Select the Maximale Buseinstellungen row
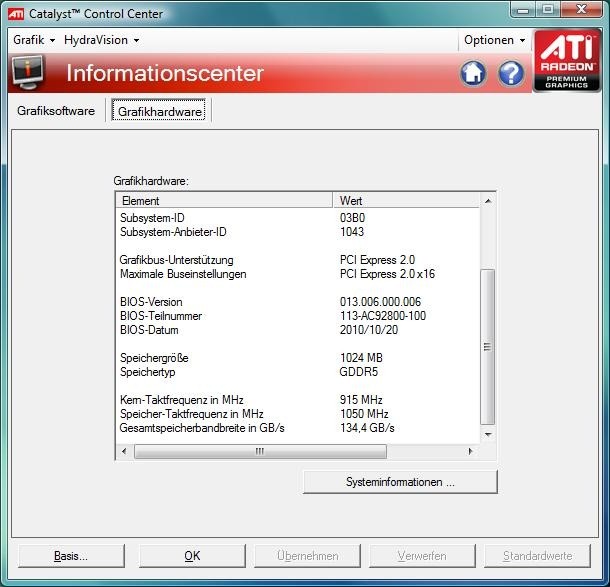Screen dimensions: 610x587 (298, 274)
